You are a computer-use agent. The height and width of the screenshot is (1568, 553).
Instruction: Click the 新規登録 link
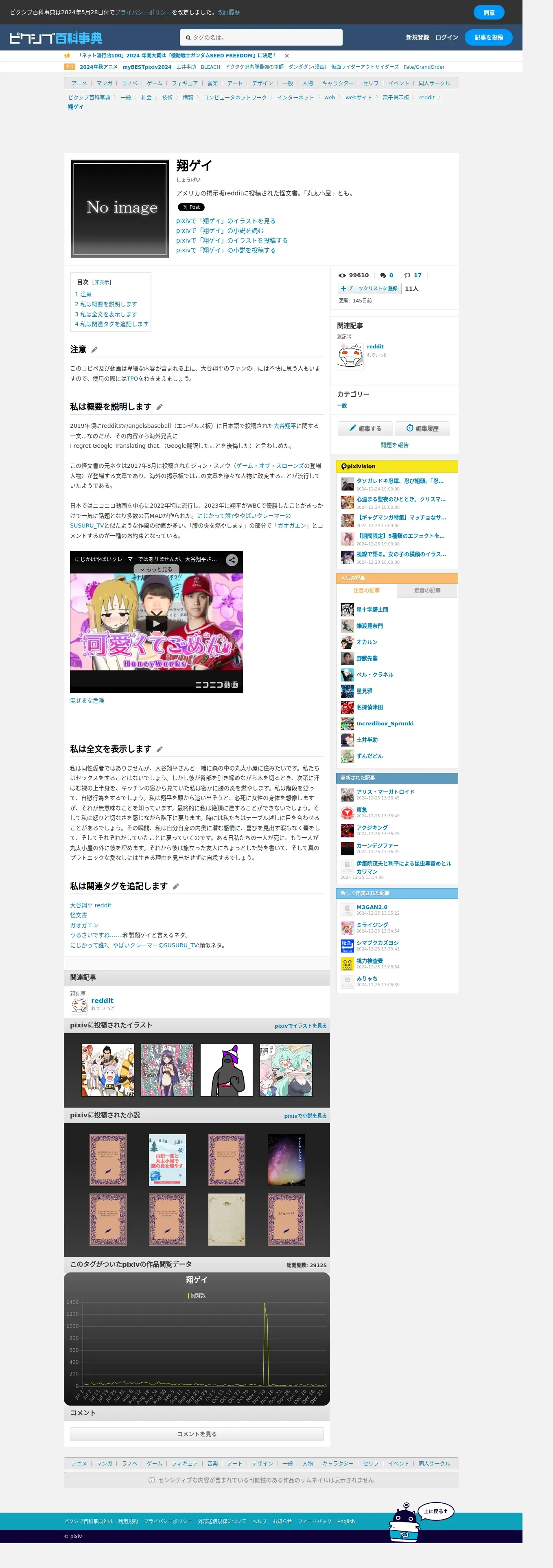coord(417,38)
